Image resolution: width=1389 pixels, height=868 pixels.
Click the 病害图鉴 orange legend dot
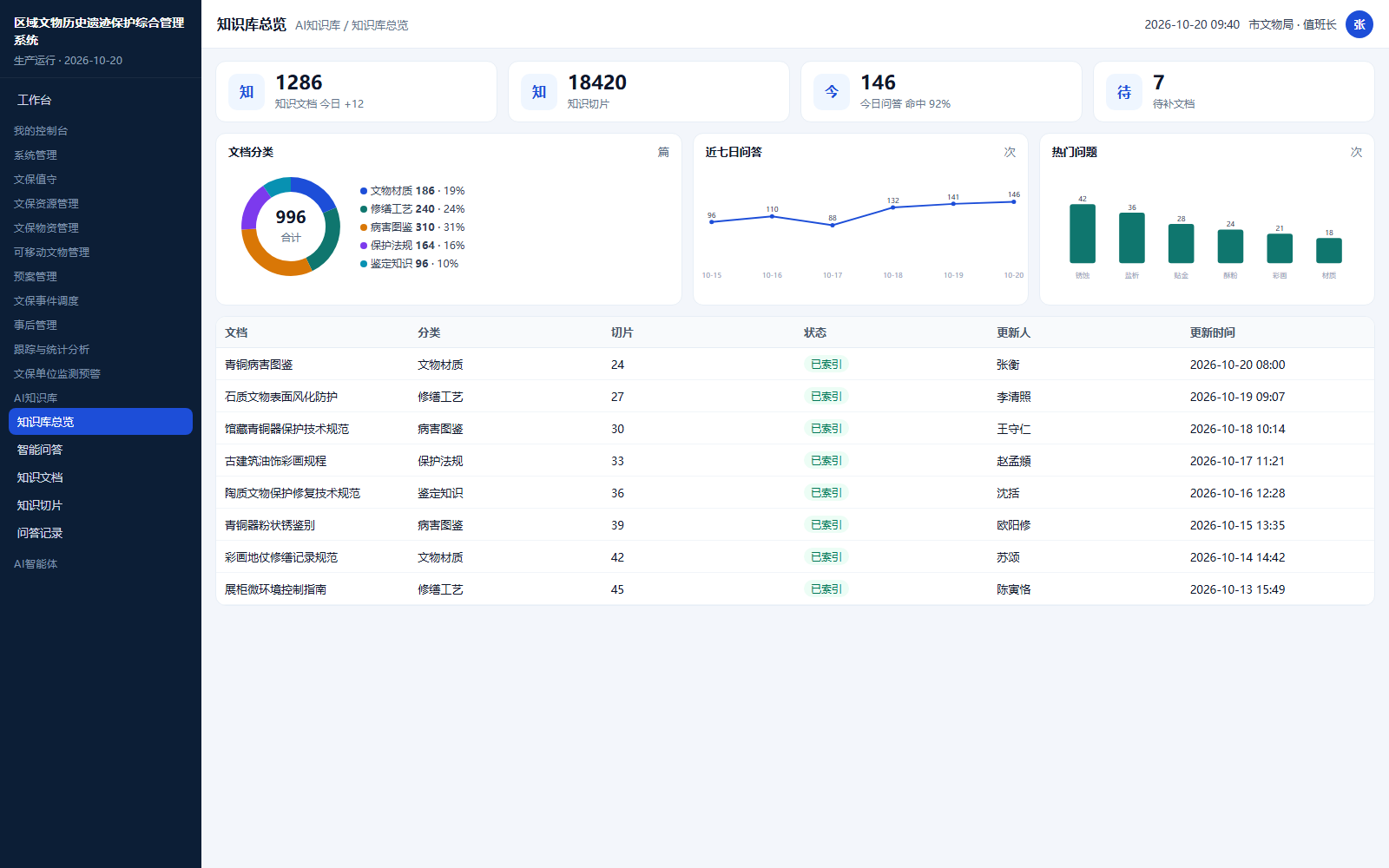coord(364,227)
